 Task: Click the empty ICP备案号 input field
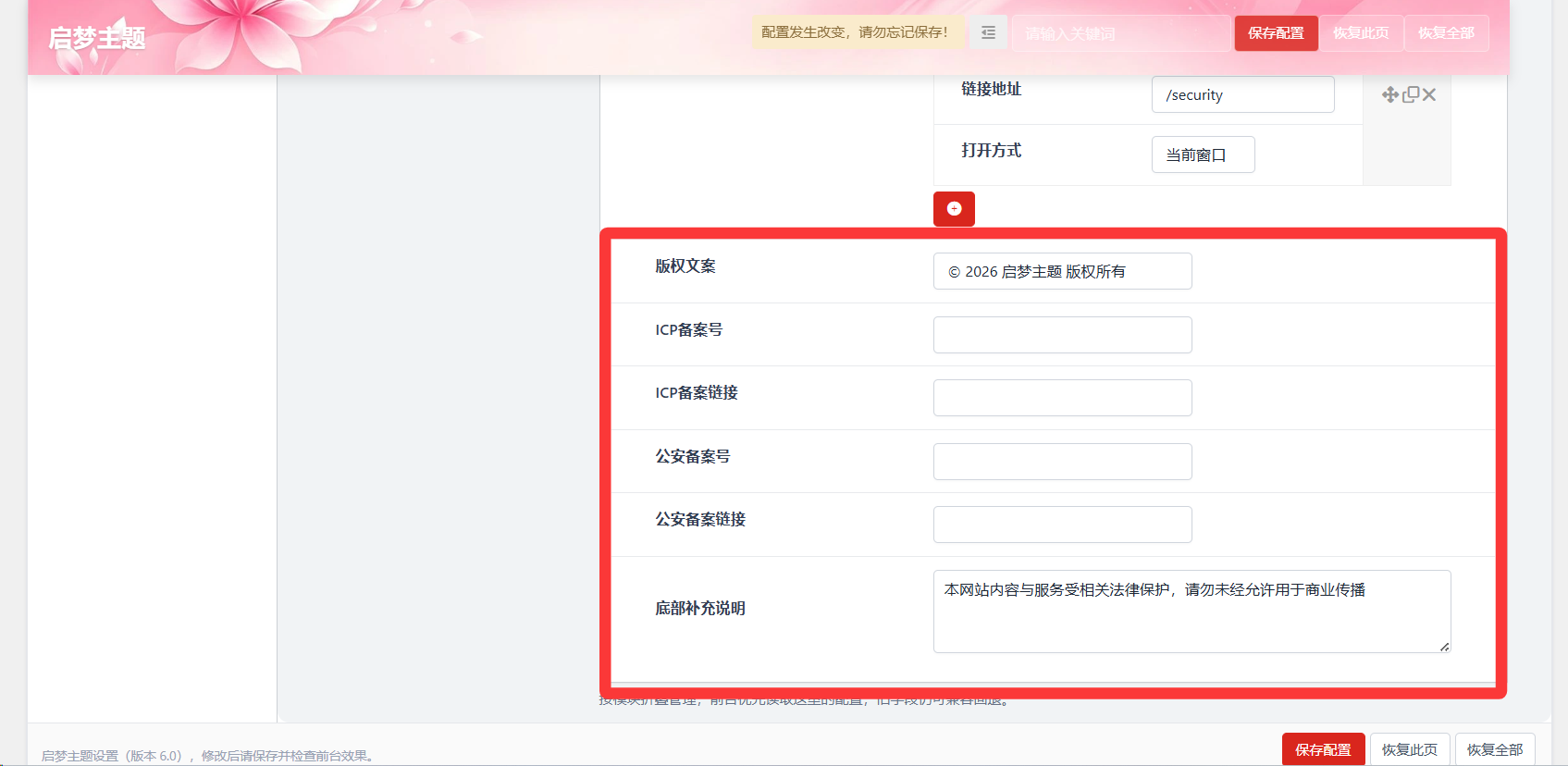(x=1062, y=335)
